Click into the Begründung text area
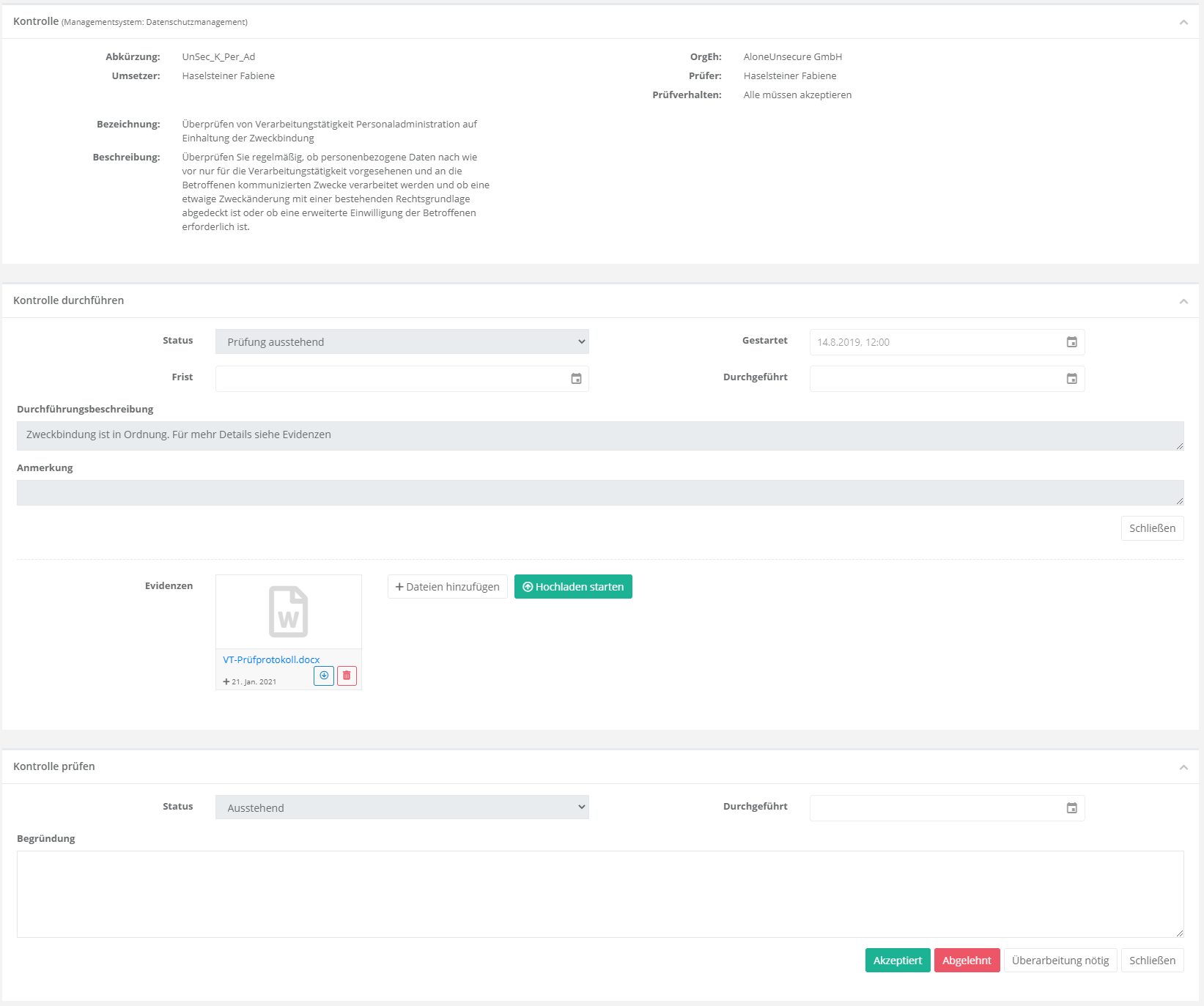1204x1006 pixels. [599, 894]
